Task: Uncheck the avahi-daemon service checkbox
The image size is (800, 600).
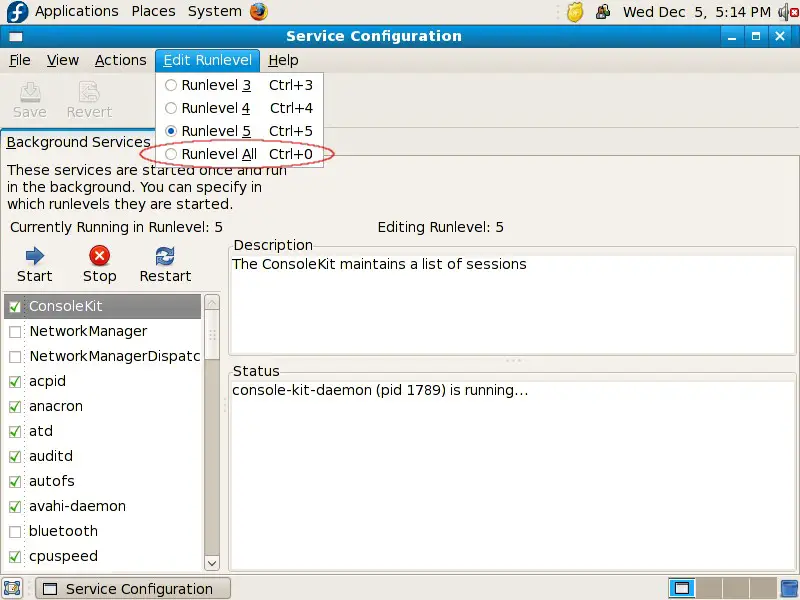Action: (15, 507)
